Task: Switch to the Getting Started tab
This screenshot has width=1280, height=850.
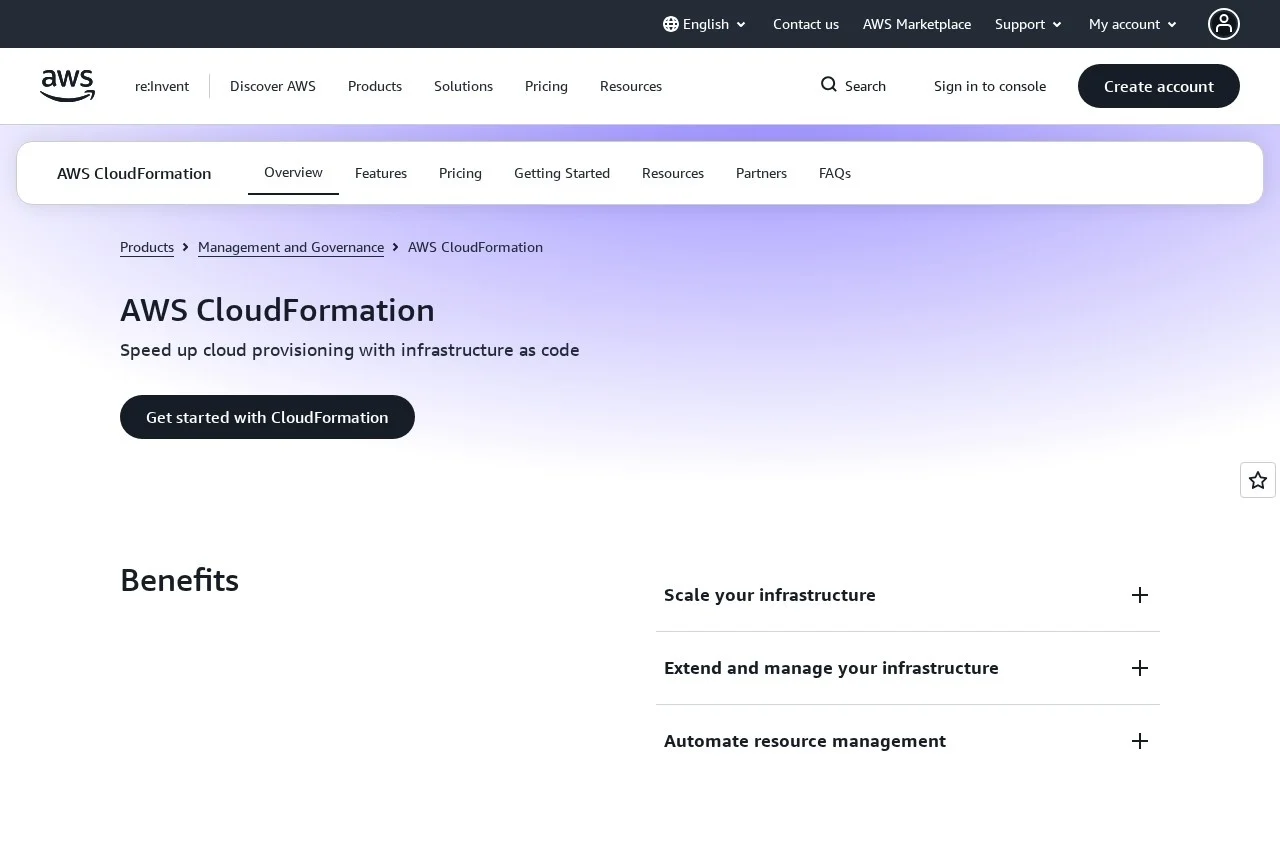Action: coord(562,173)
